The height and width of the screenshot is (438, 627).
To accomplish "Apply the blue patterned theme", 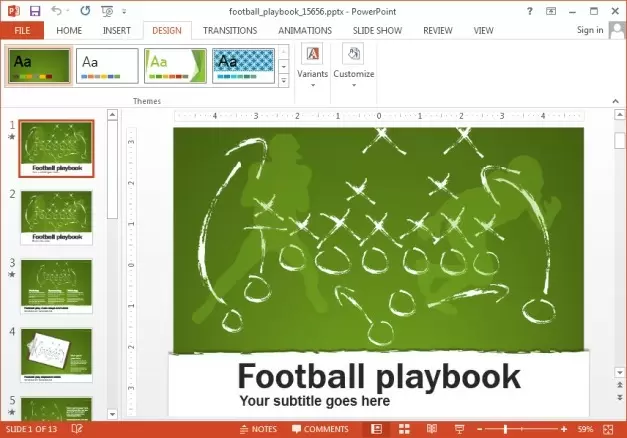I will click(243, 64).
